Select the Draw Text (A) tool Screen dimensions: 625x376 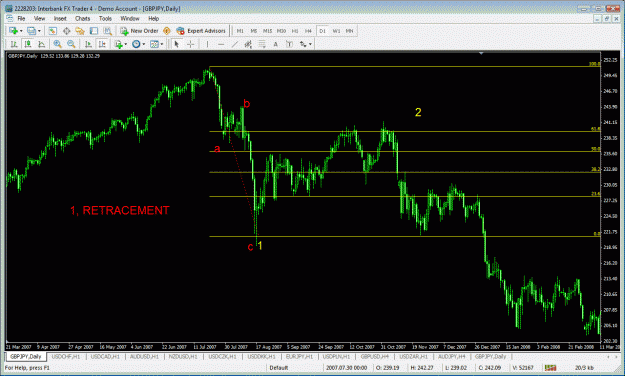(275, 44)
